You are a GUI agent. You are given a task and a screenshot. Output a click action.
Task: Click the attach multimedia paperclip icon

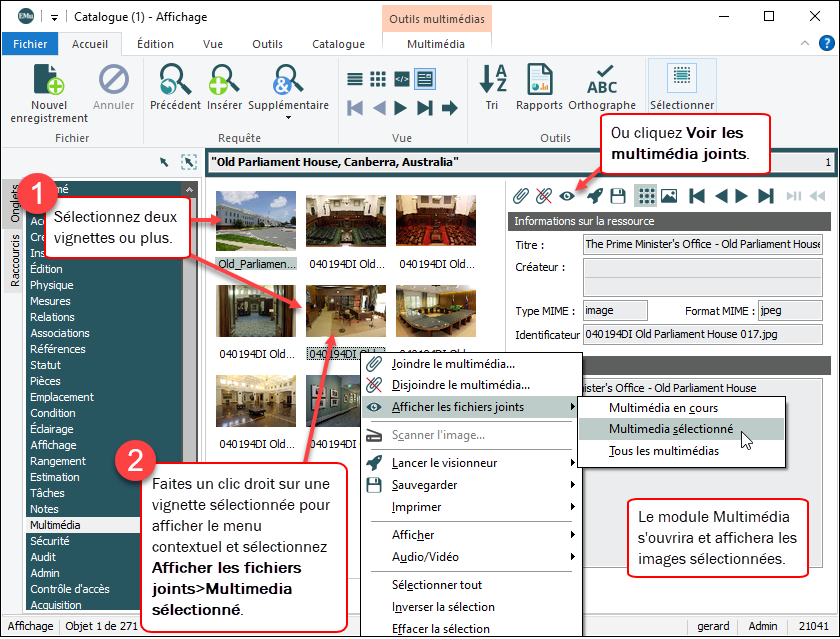pos(521,196)
